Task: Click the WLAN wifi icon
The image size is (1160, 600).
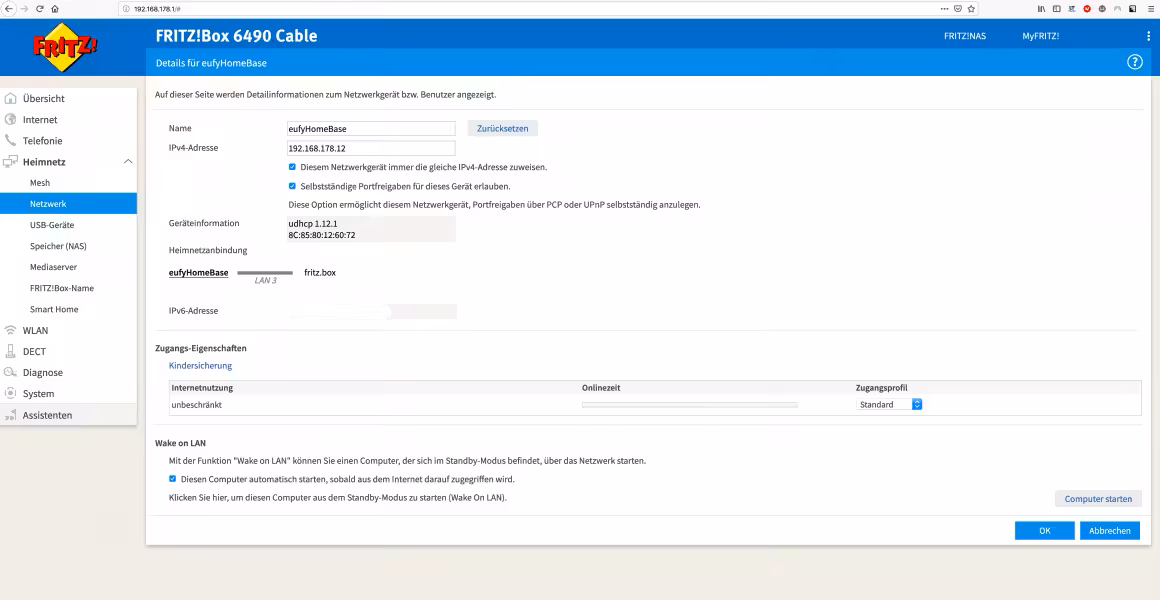Action: pyautogui.click(x=10, y=331)
